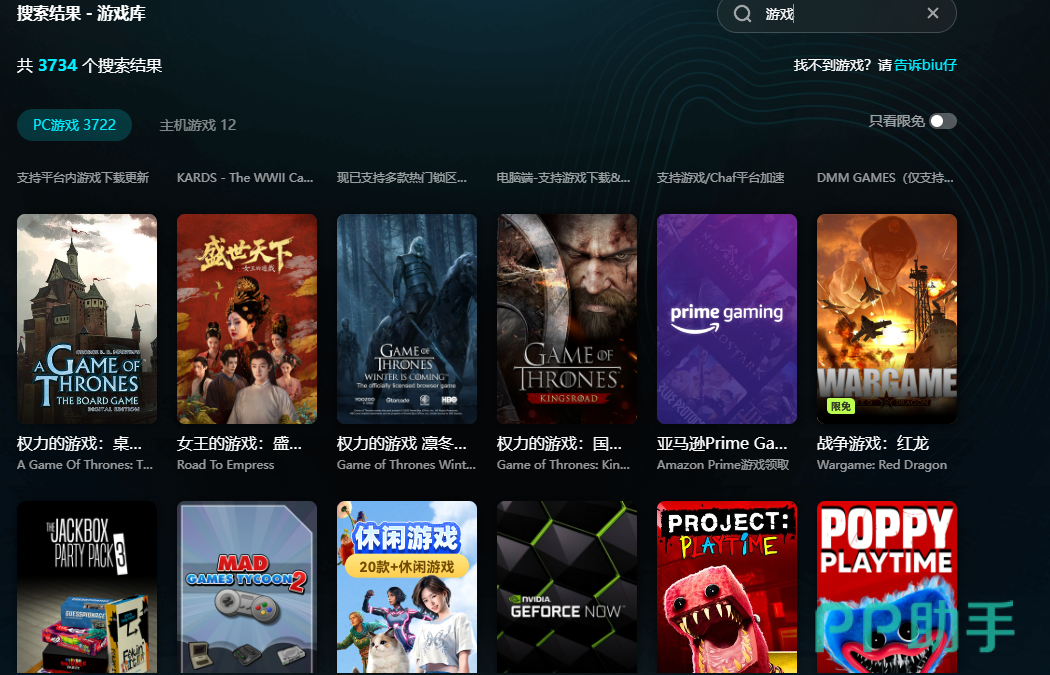Click the 限免 badge on Wargame cover
The image size is (1050, 675).
840,406
